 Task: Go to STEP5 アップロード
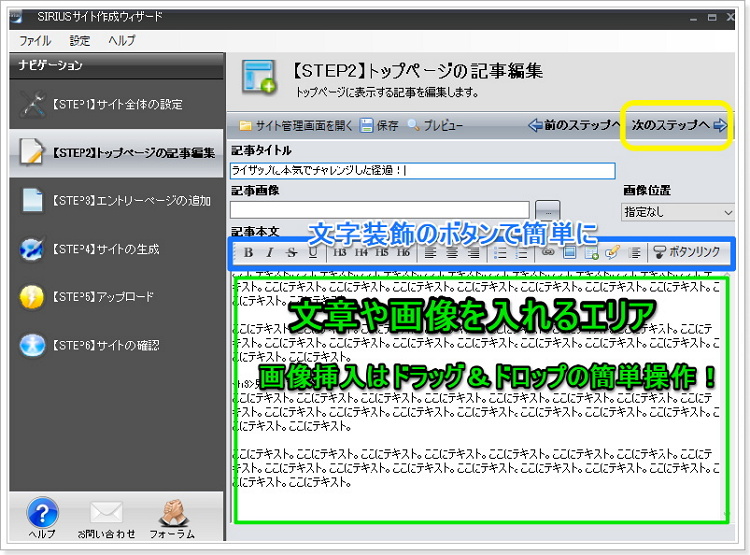click(x=116, y=297)
